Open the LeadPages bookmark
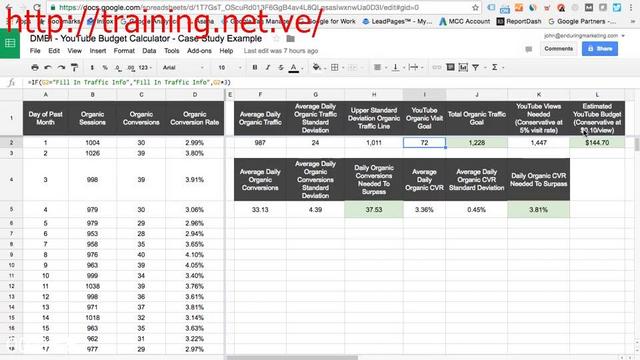The width and height of the screenshot is (640, 360). 397,21
